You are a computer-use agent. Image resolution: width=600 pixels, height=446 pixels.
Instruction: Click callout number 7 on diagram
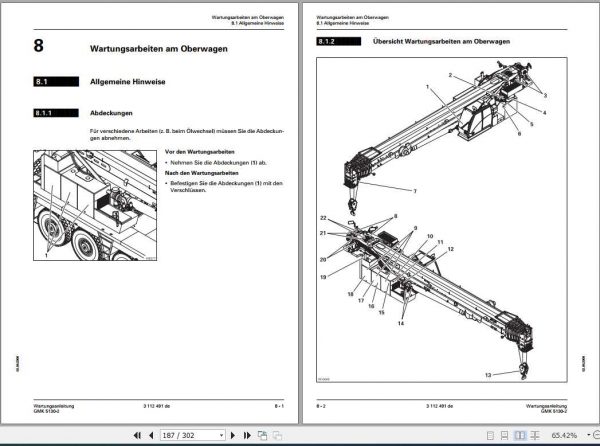click(x=415, y=191)
